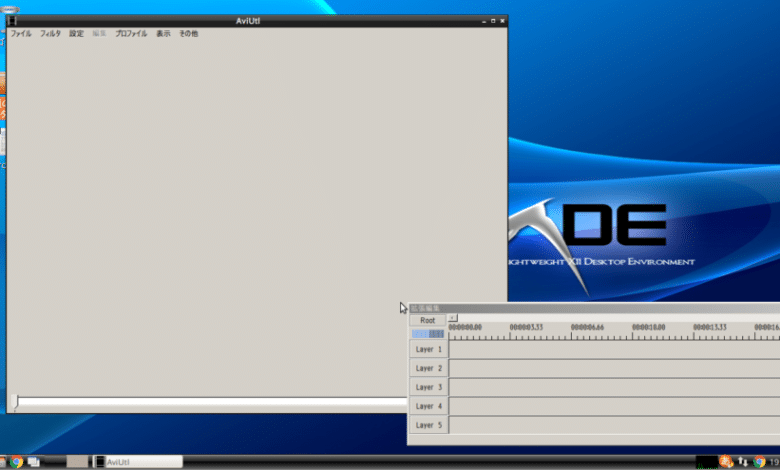This screenshot has height=470, width=780.
Task: Toggle the Layer 3 button
Action: pyautogui.click(x=429, y=387)
